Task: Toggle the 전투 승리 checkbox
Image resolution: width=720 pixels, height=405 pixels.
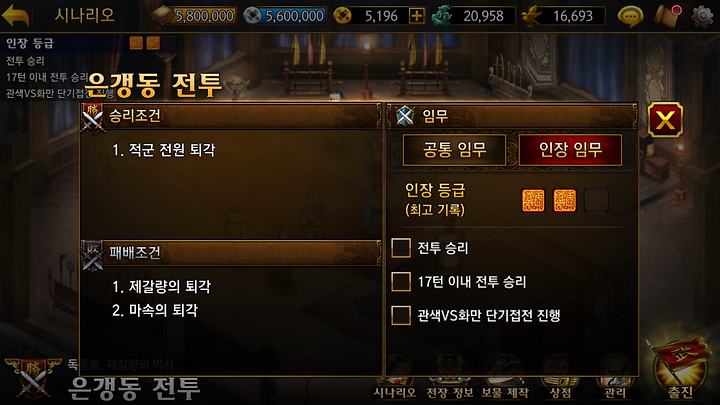Action: 401,248
